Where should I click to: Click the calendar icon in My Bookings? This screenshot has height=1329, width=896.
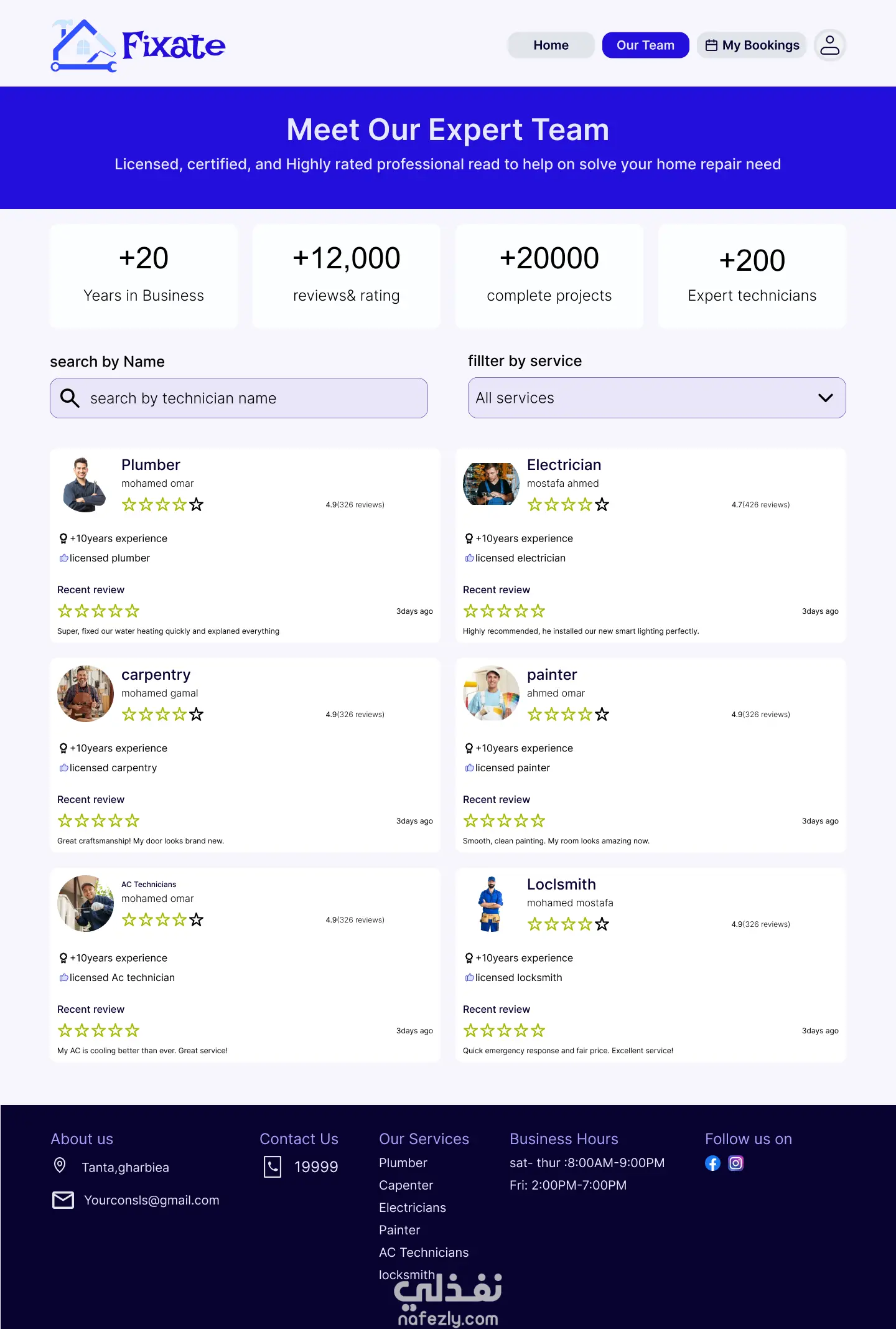(x=711, y=45)
